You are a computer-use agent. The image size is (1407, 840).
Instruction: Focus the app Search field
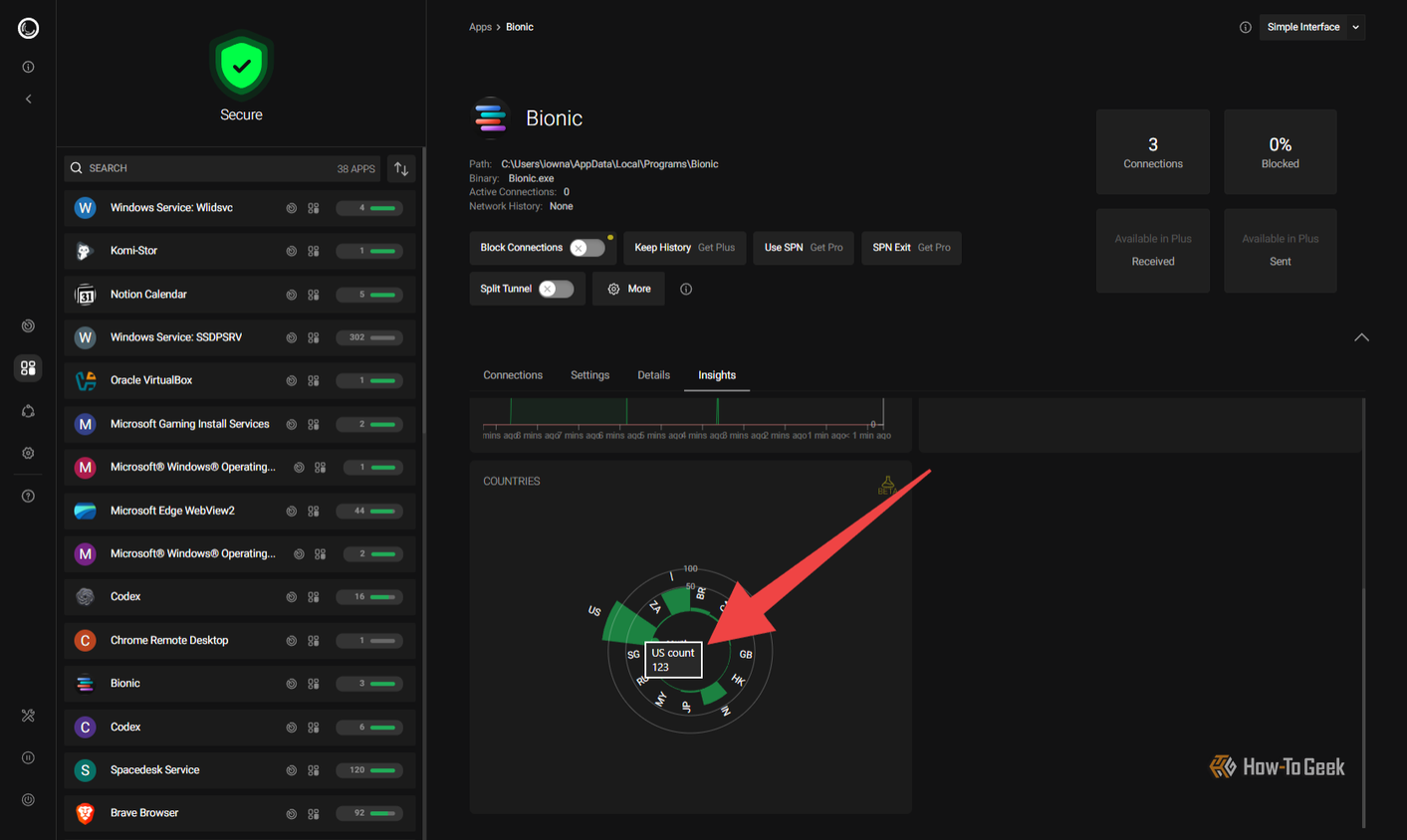pos(221,169)
